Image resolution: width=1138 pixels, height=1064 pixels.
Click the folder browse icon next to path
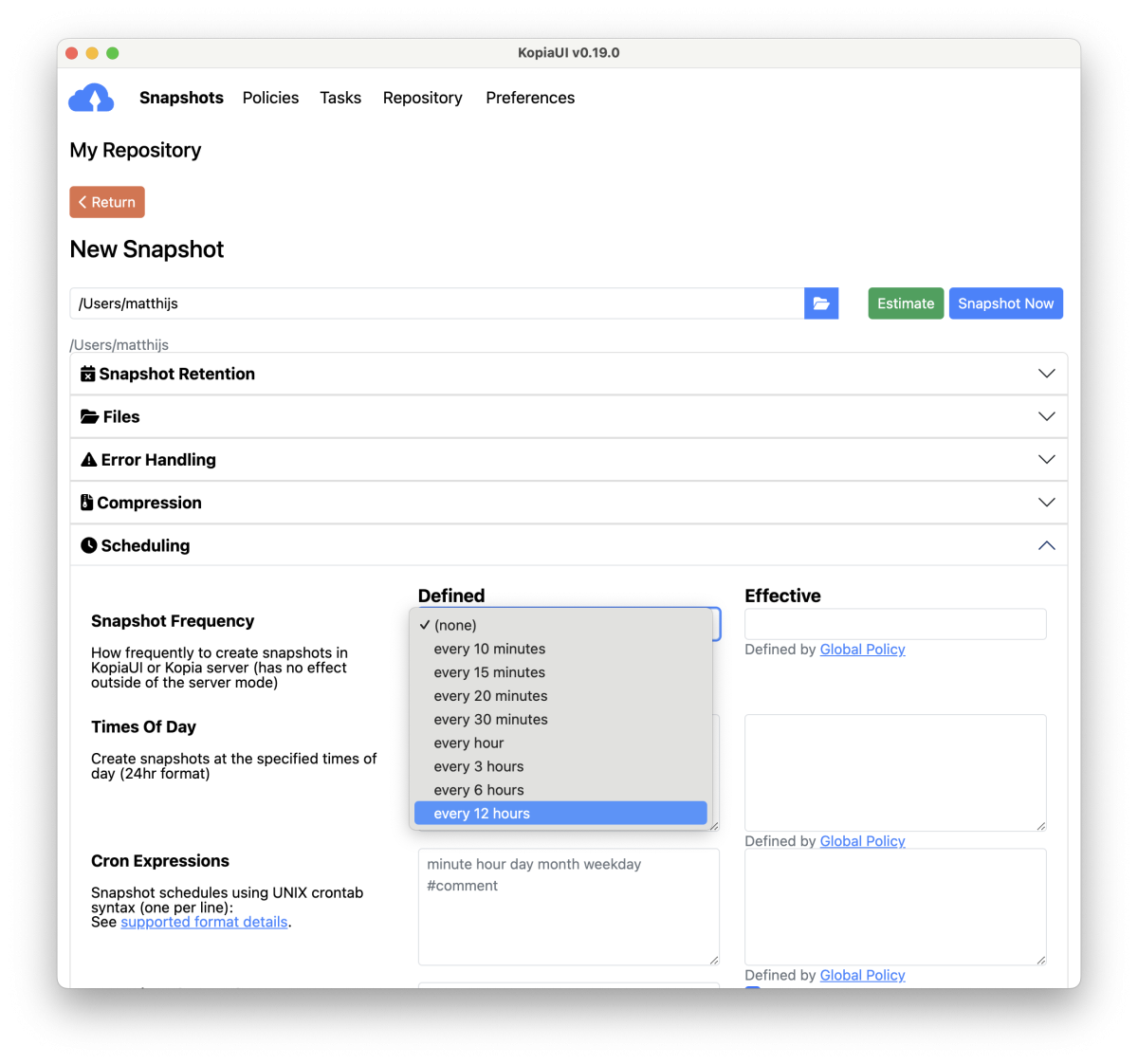821,303
